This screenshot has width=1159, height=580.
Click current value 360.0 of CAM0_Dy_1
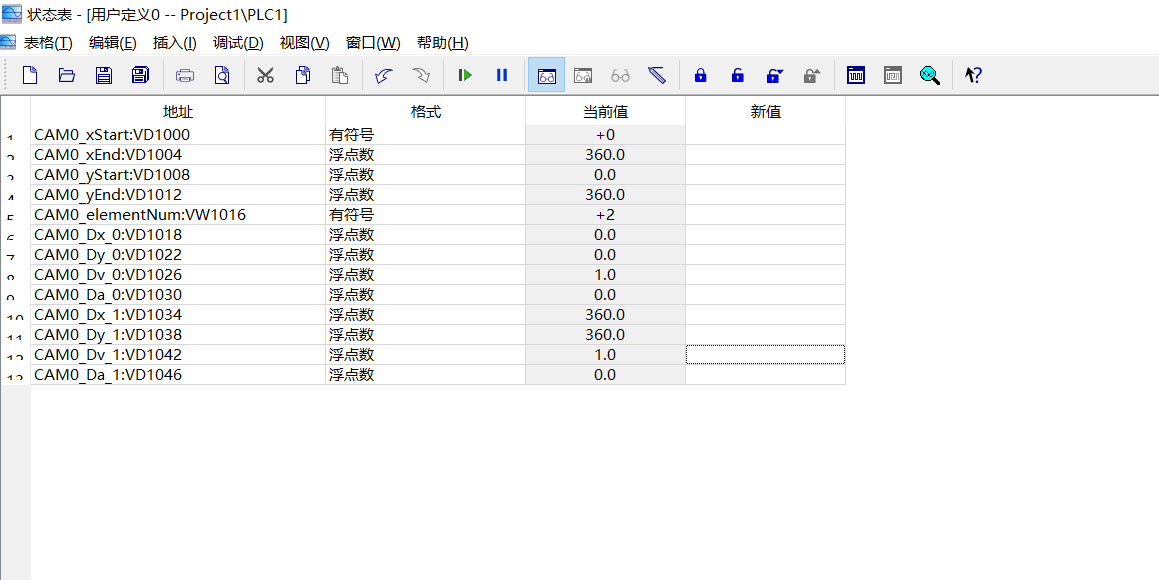tap(605, 334)
